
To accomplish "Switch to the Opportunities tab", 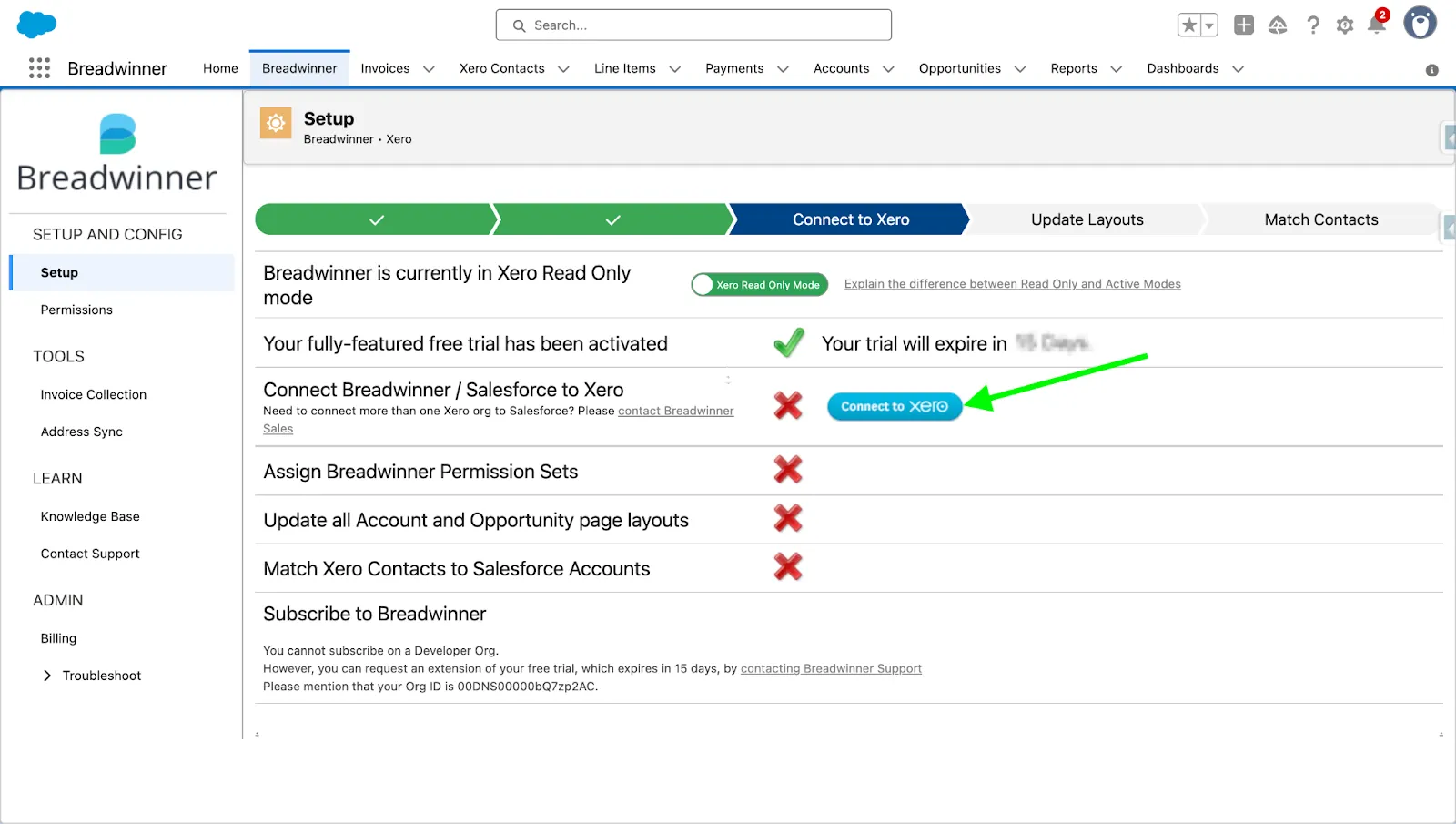I will click(x=959, y=68).
